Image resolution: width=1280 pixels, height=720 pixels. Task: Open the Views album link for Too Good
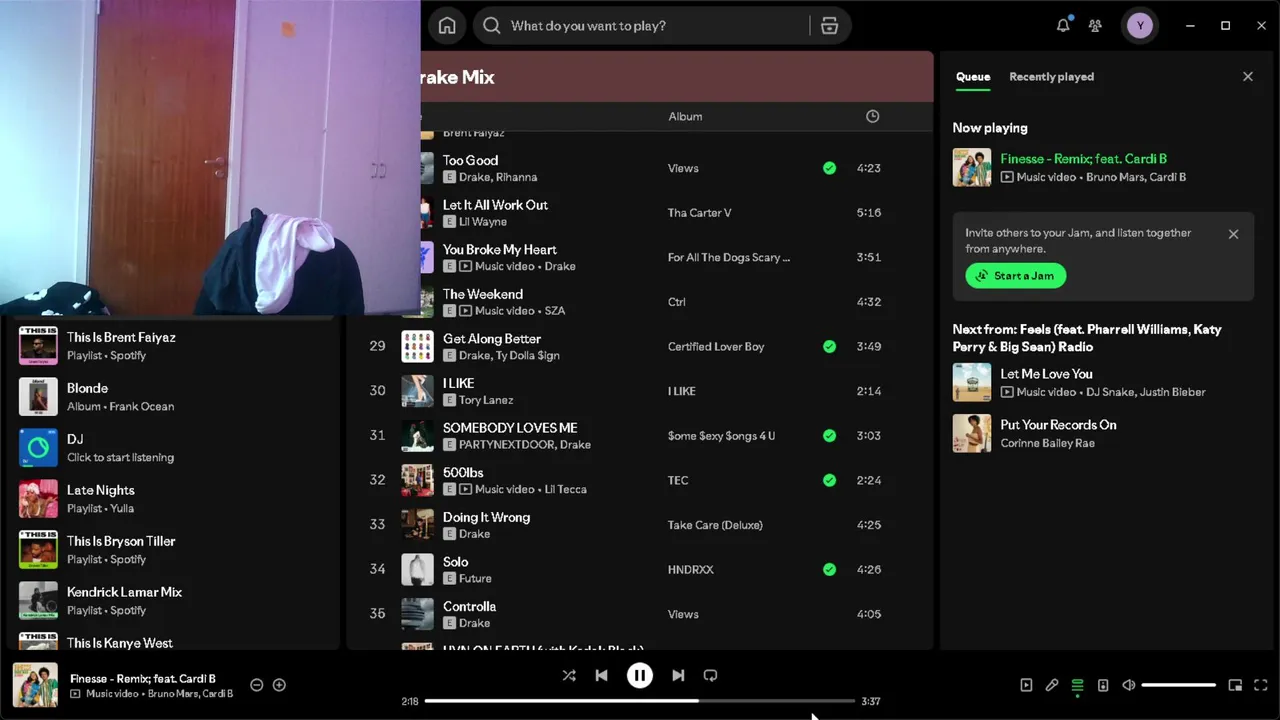point(683,168)
